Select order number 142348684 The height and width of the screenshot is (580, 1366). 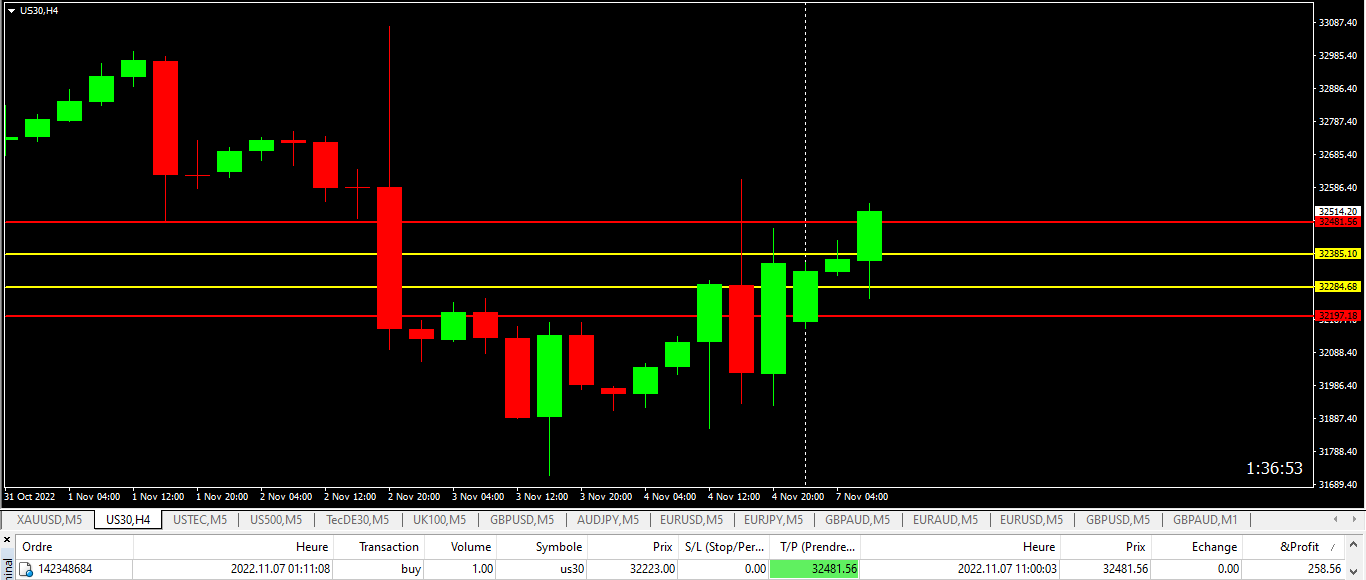point(65,569)
